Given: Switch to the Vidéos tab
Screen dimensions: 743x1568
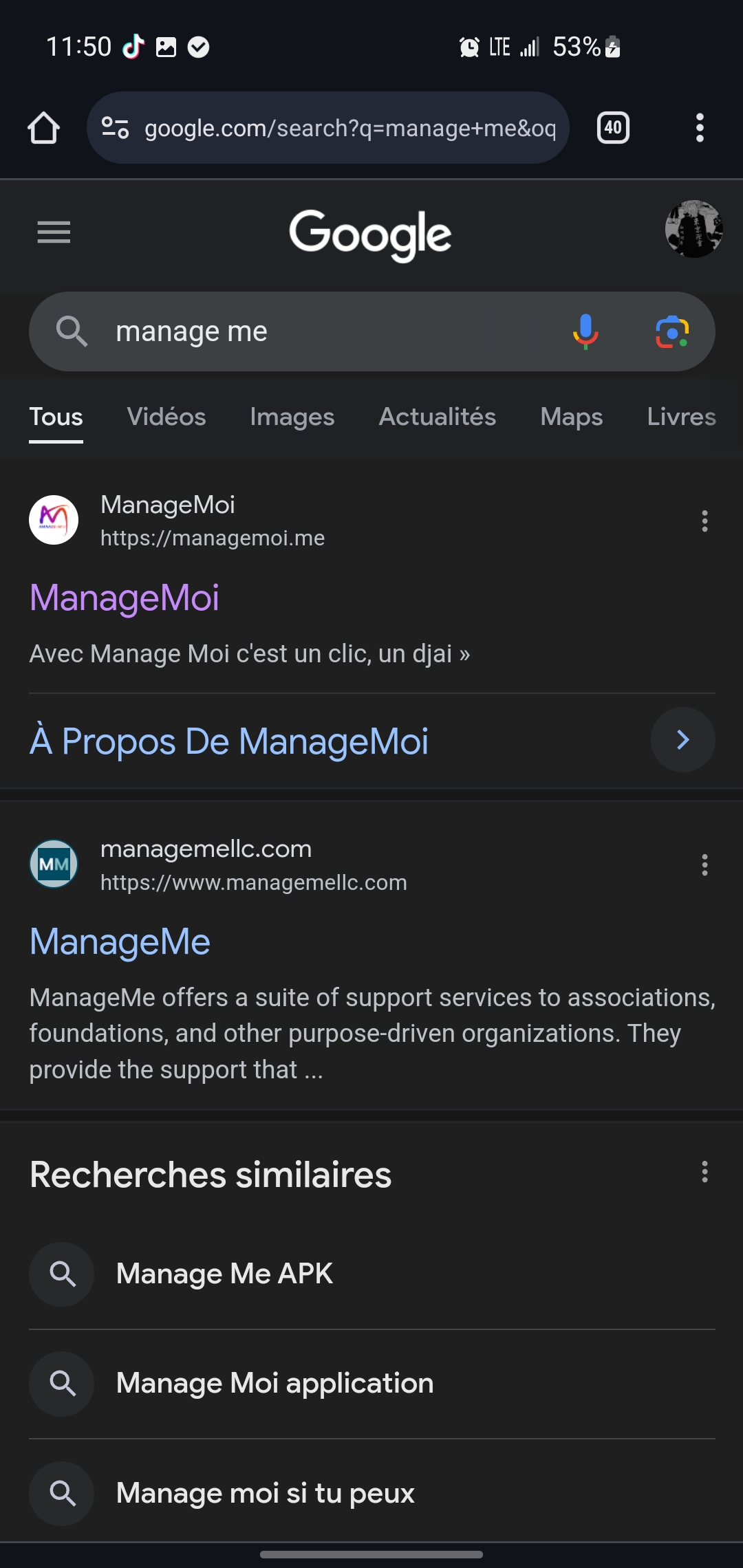Looking at the screenshot, I should [166, 417].
